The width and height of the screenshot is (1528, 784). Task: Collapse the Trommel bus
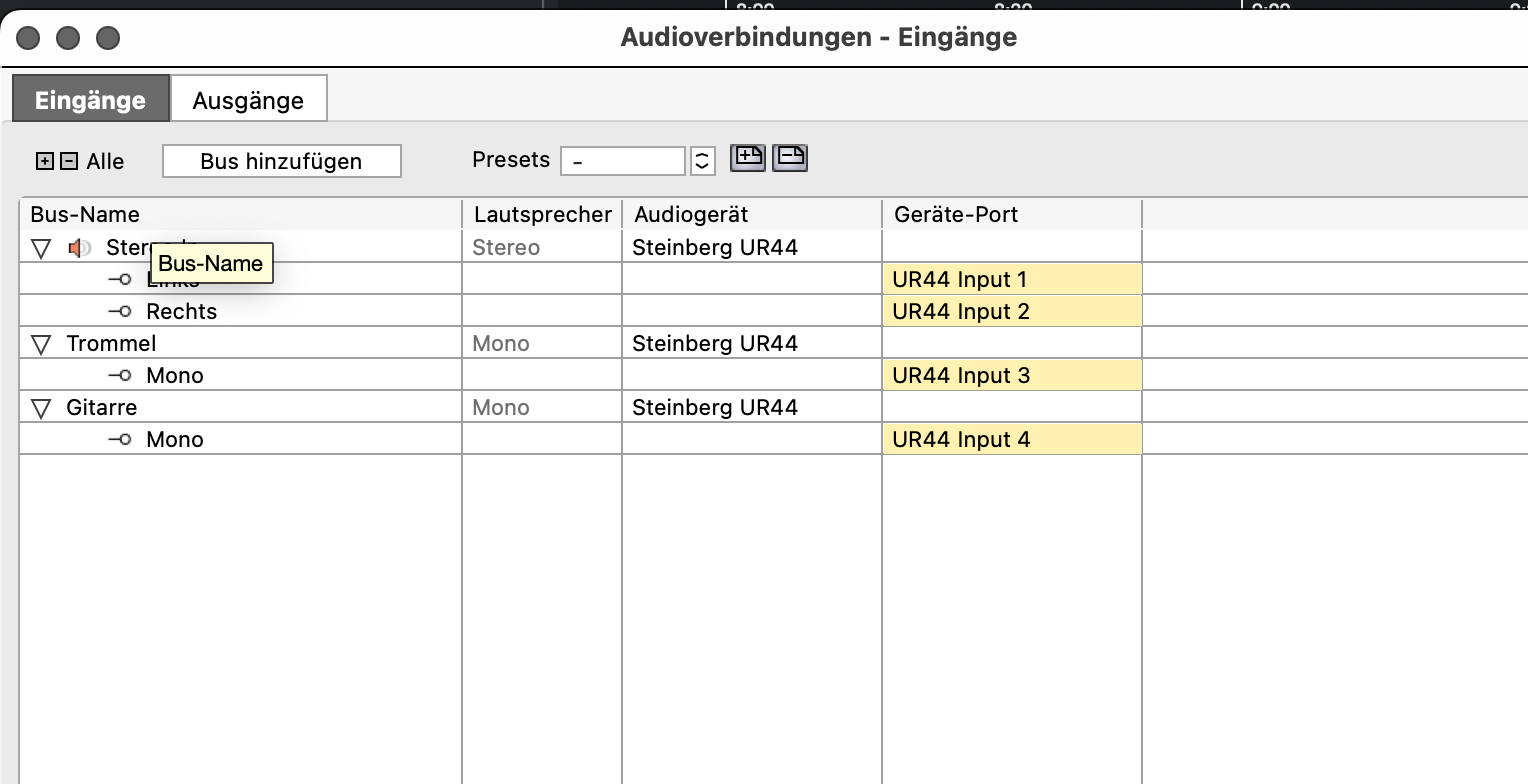41,344
